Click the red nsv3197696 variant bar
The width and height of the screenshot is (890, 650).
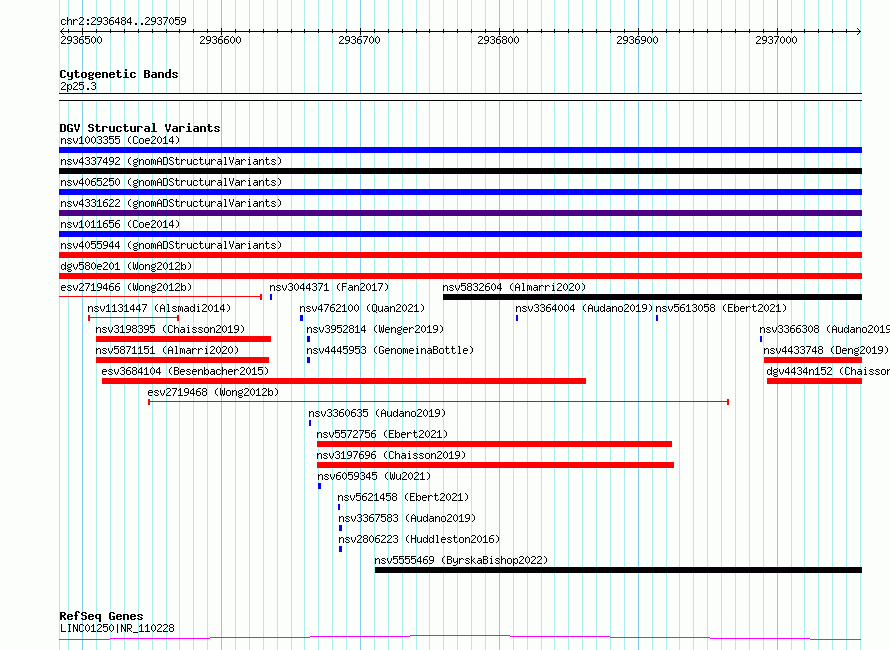click(x=496, y=465)
